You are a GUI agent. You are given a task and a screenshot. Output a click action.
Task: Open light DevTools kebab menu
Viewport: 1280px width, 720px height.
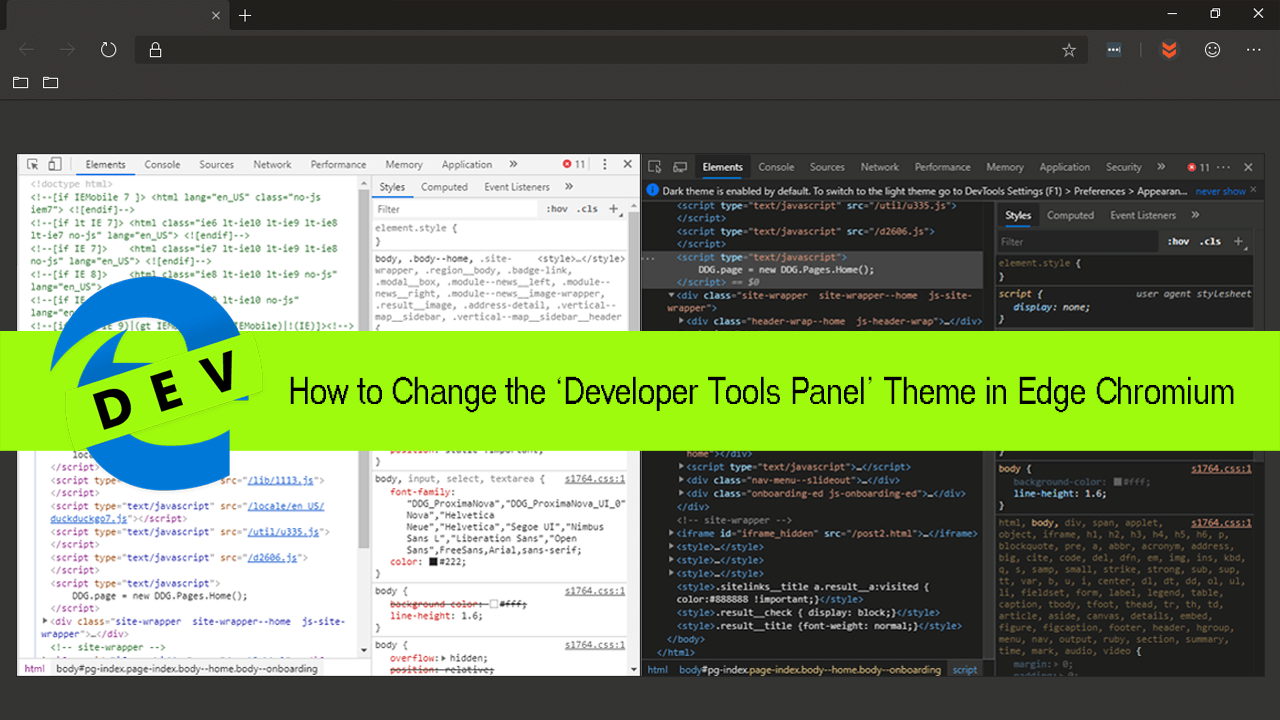[x=604, y=165]
